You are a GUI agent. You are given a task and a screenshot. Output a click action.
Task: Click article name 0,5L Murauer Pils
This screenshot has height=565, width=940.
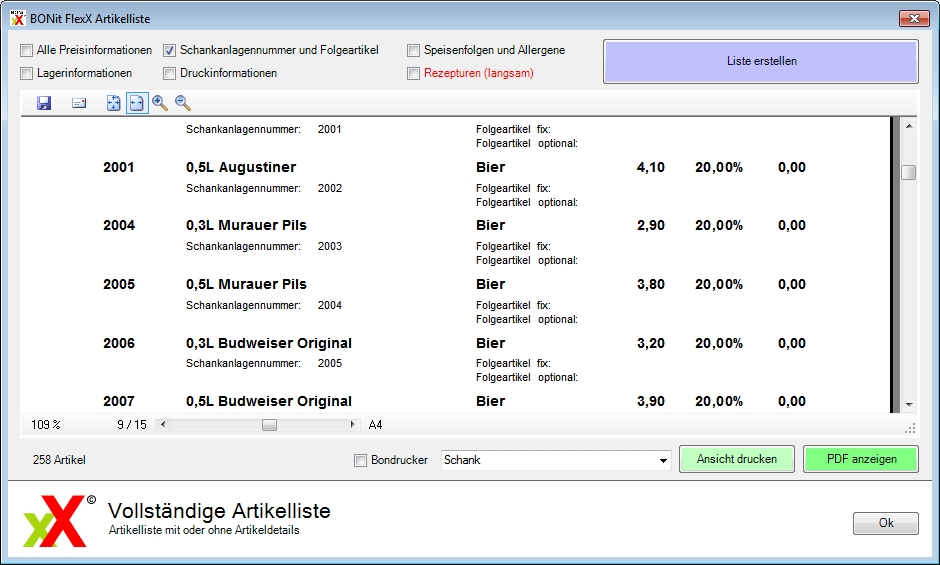pos(246,284)
